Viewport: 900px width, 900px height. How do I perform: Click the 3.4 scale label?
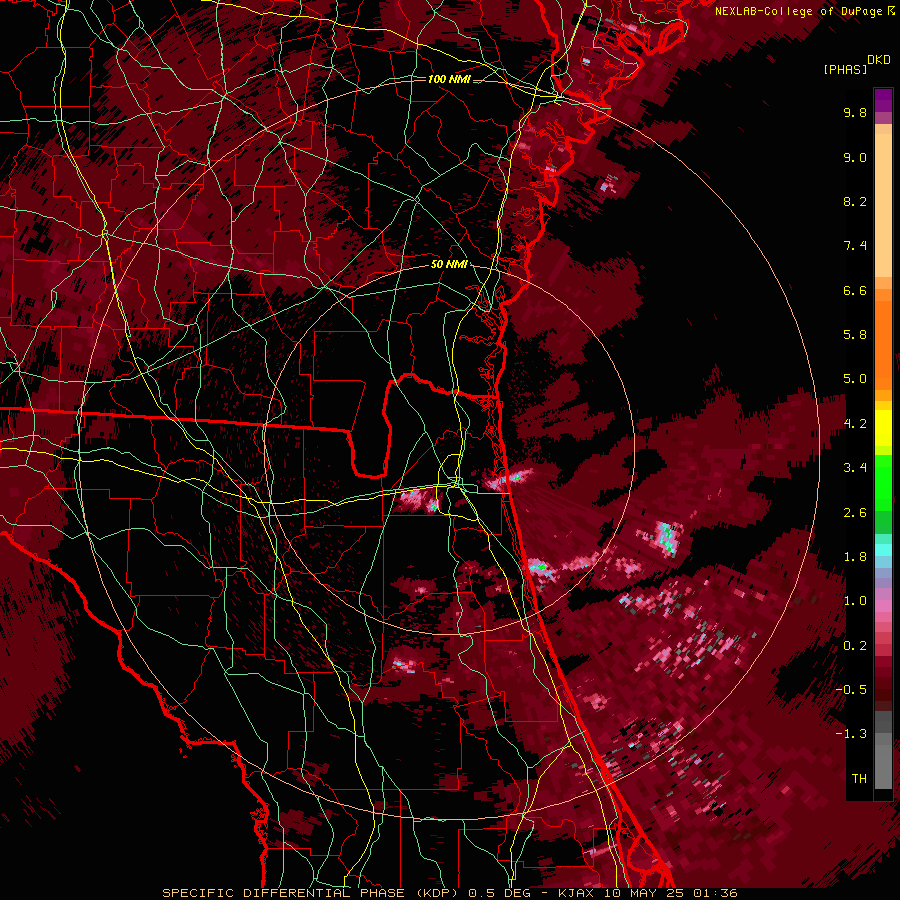[x=855, y=468]
